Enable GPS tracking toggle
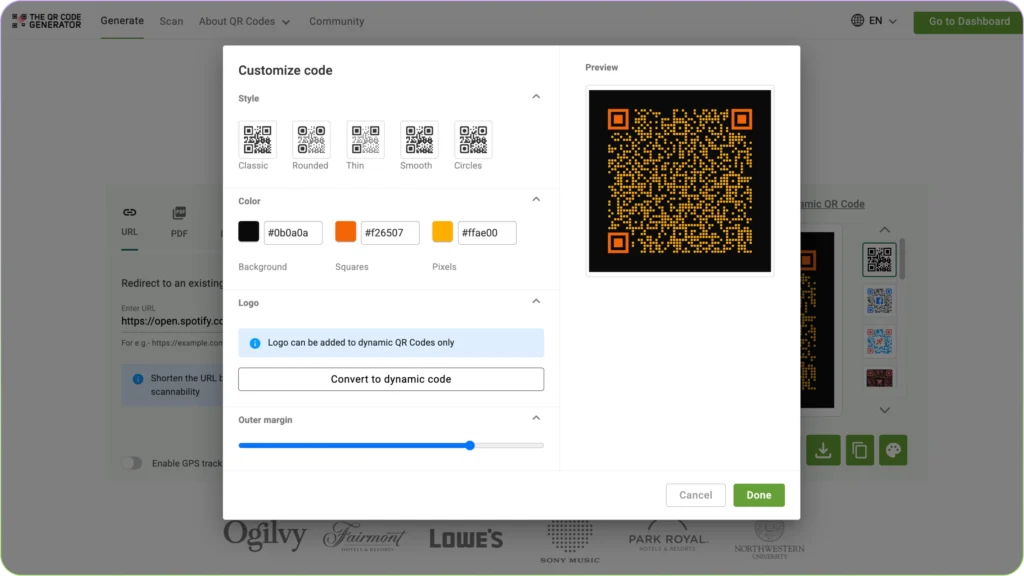Image resolution: width=1024 pixels, height=576 pixels. (x=131, y=463)
